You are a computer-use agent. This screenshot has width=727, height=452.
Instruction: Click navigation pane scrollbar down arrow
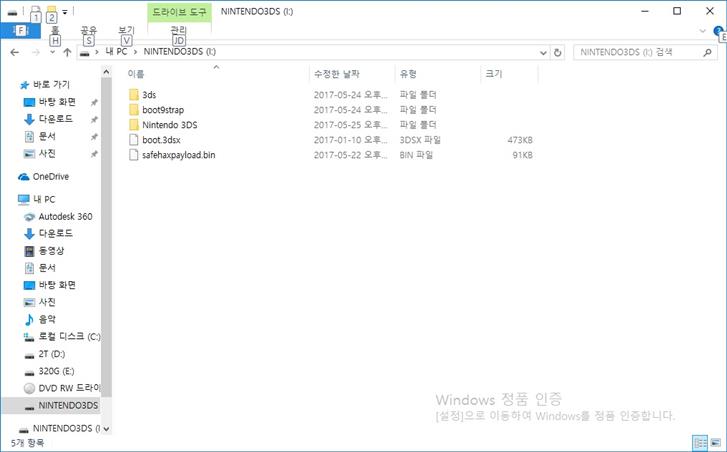(x=106, y=429)
